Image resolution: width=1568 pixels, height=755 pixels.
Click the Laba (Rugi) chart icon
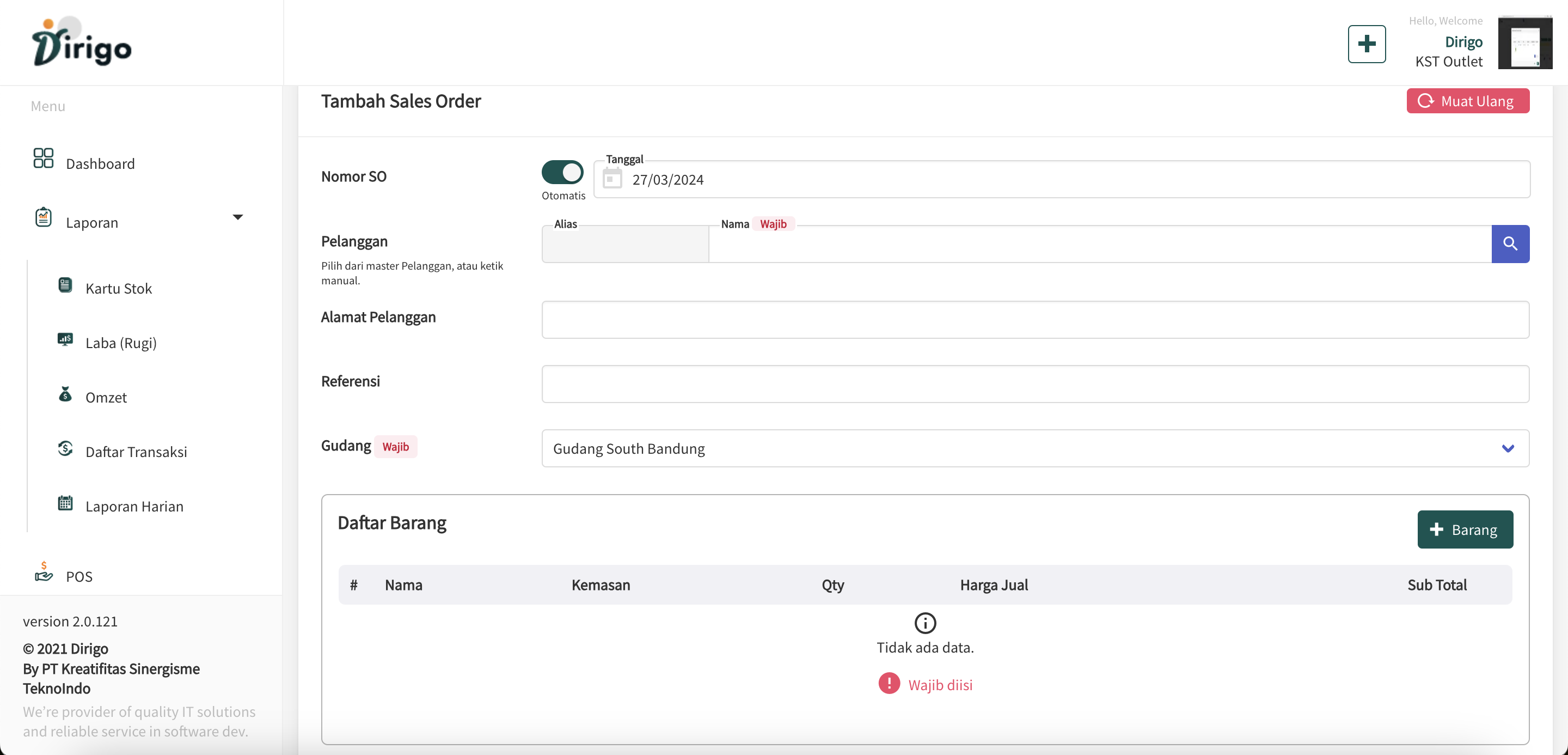click(x=65, y=339)
